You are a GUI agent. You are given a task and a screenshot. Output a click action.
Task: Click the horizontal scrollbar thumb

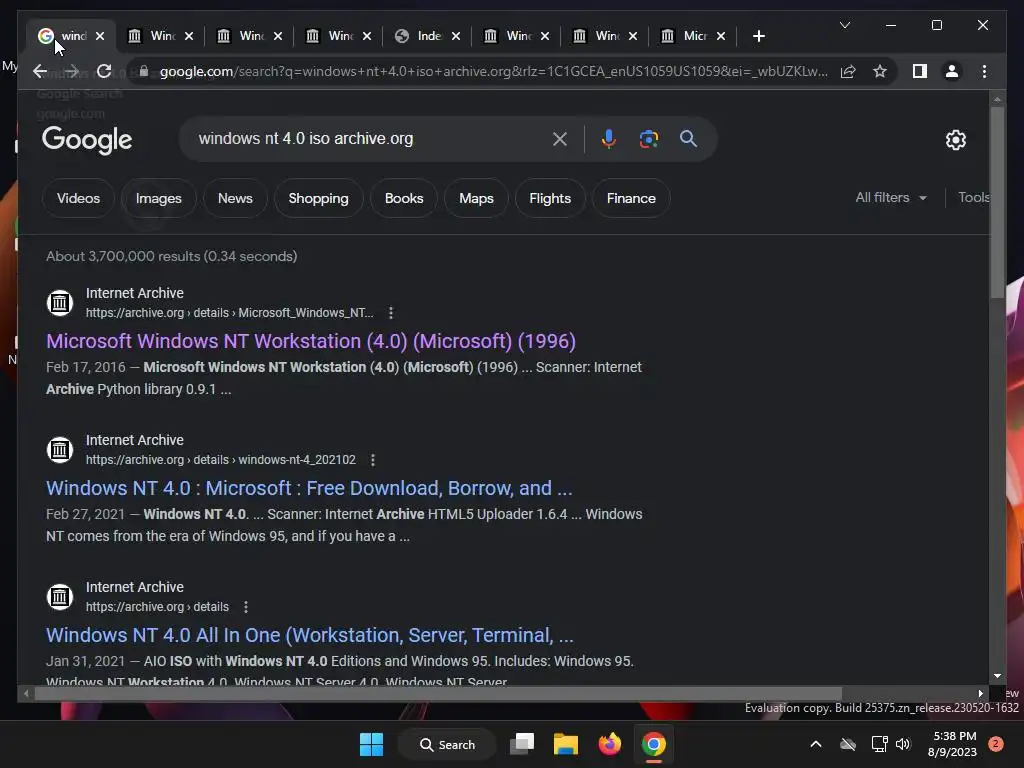pos(438,694)
